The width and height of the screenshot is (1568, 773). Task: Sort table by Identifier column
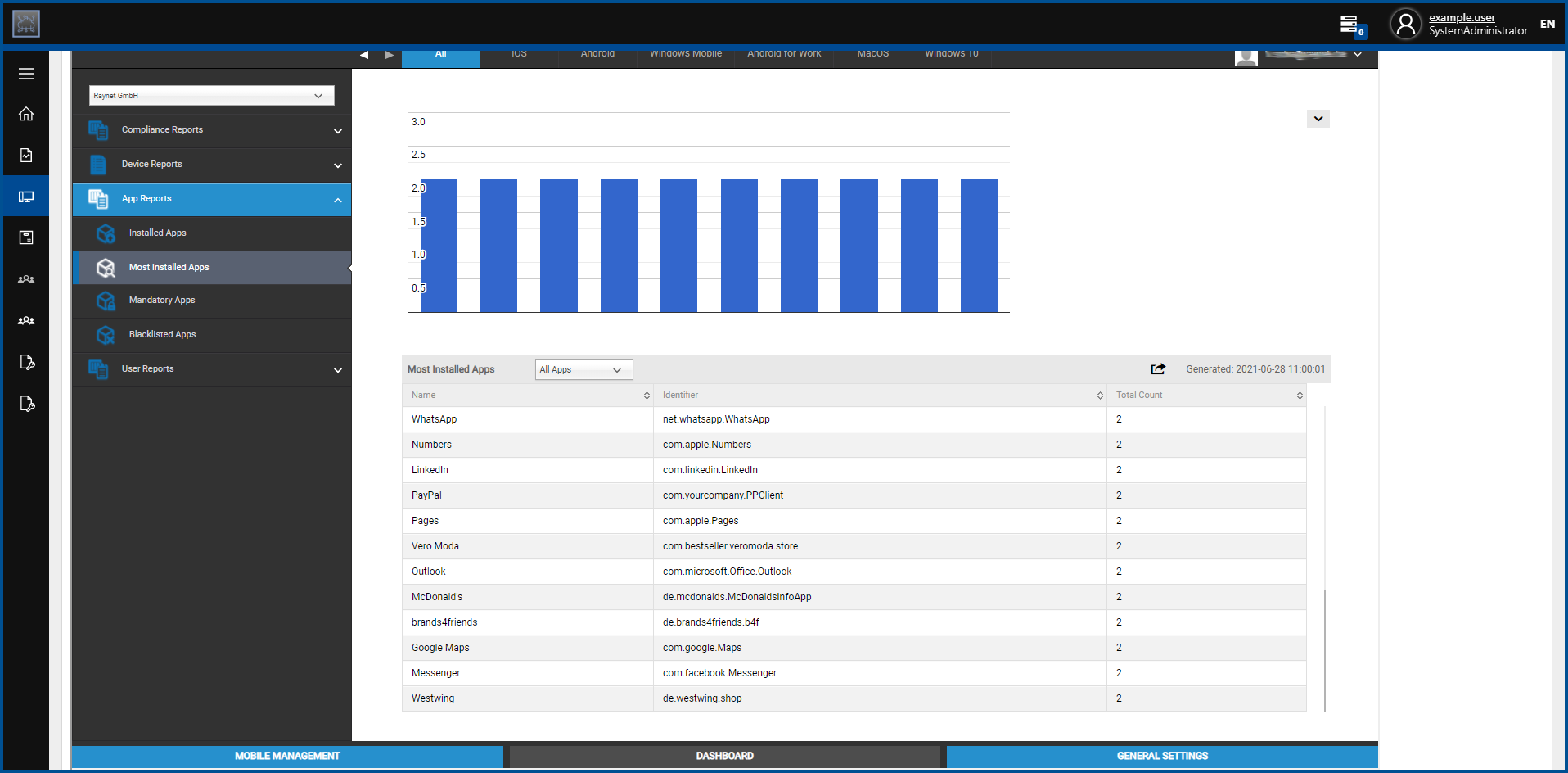coord(1100,396)
